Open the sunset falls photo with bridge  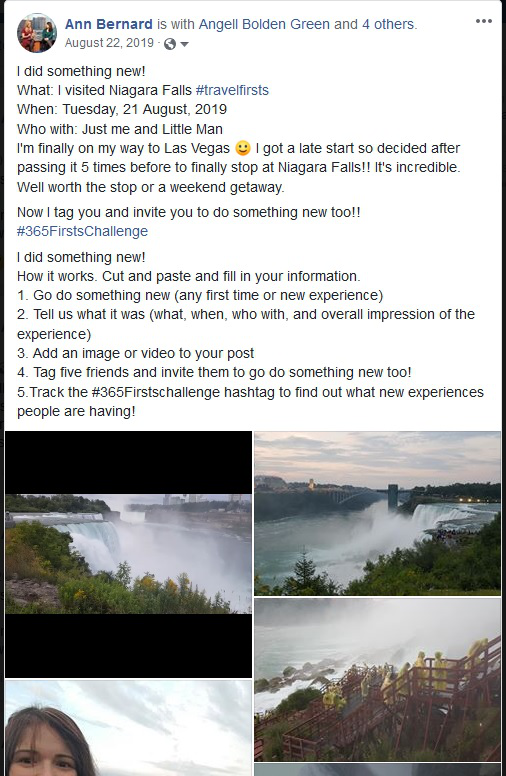377,513
